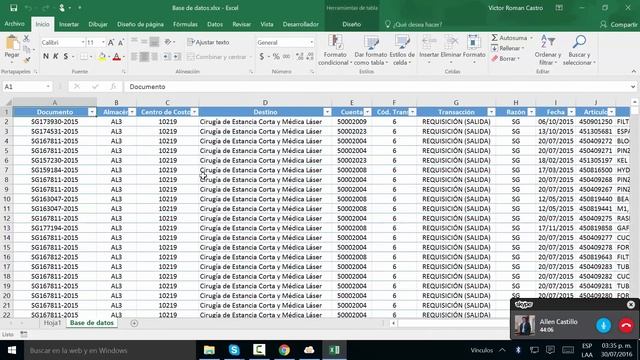Toggle underline (S) formatting

(65, 56)
